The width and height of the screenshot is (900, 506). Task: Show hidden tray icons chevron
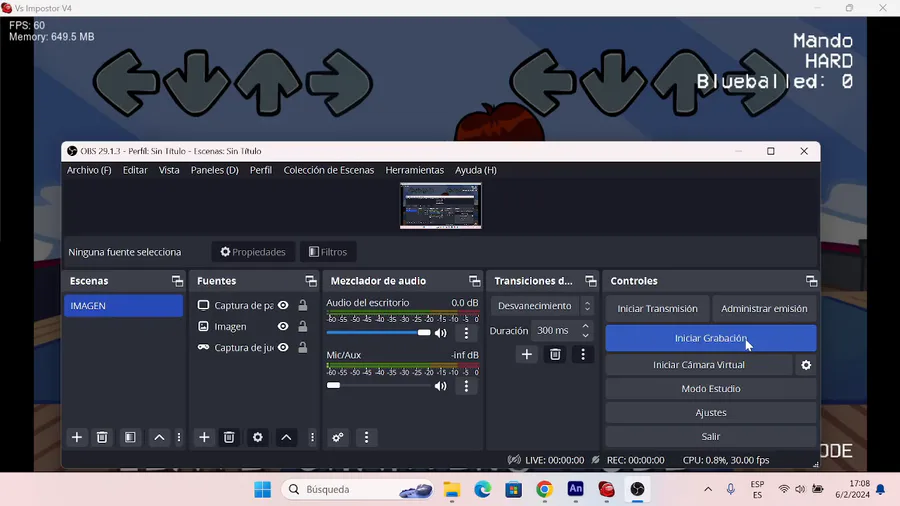708,489
